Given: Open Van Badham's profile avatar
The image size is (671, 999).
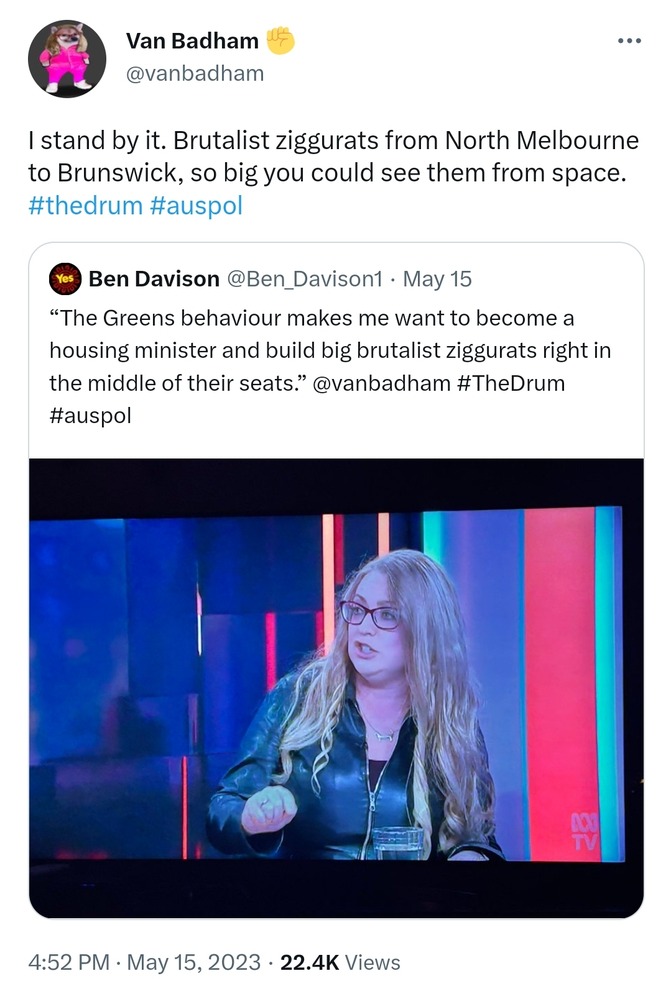Looking at the screenshot, I should pyautogui.click(x=67, y=59).
